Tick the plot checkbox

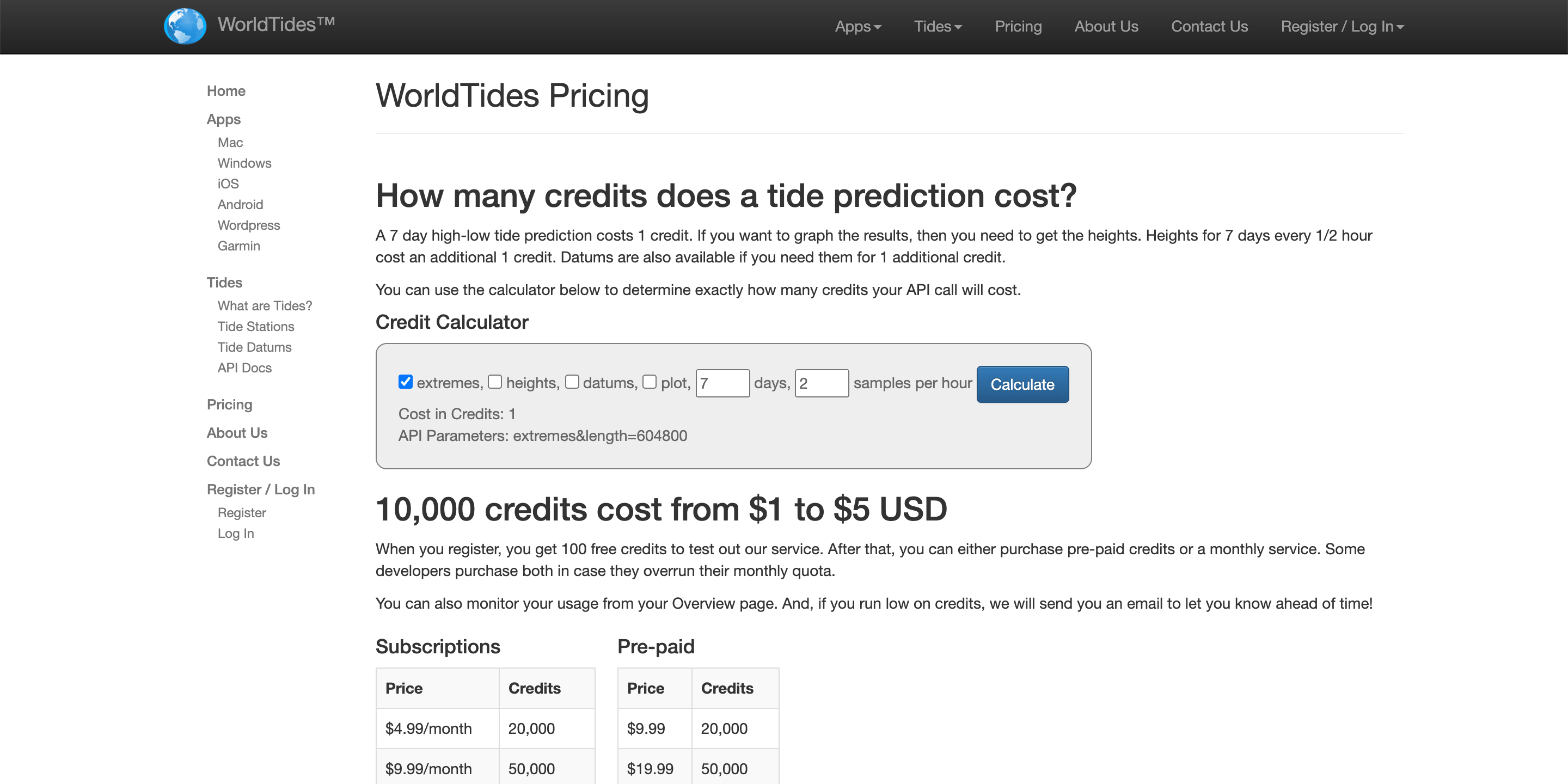point(650,382)
